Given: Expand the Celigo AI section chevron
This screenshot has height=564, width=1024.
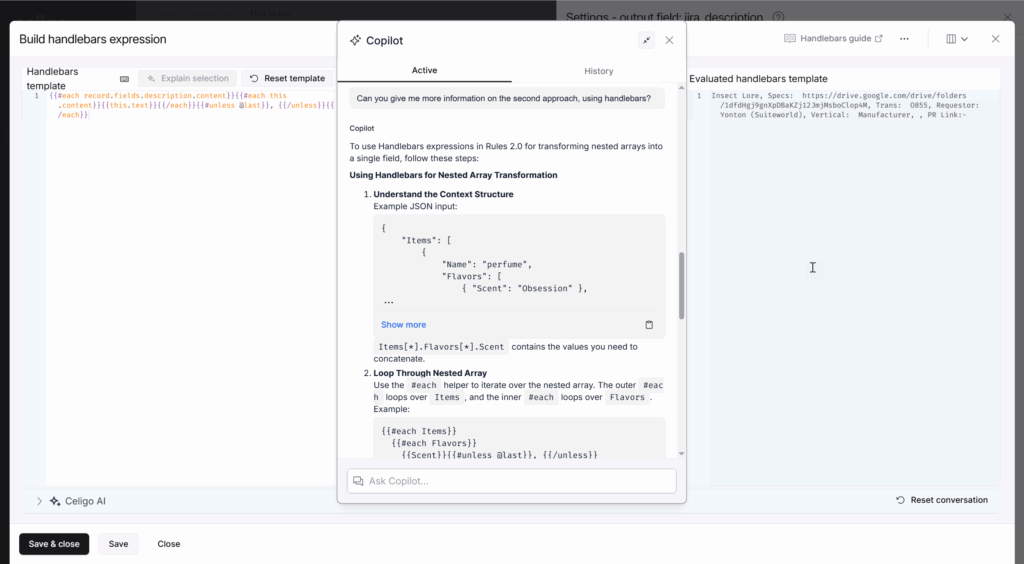Looking at the screenshot, I should click(39, 501).
